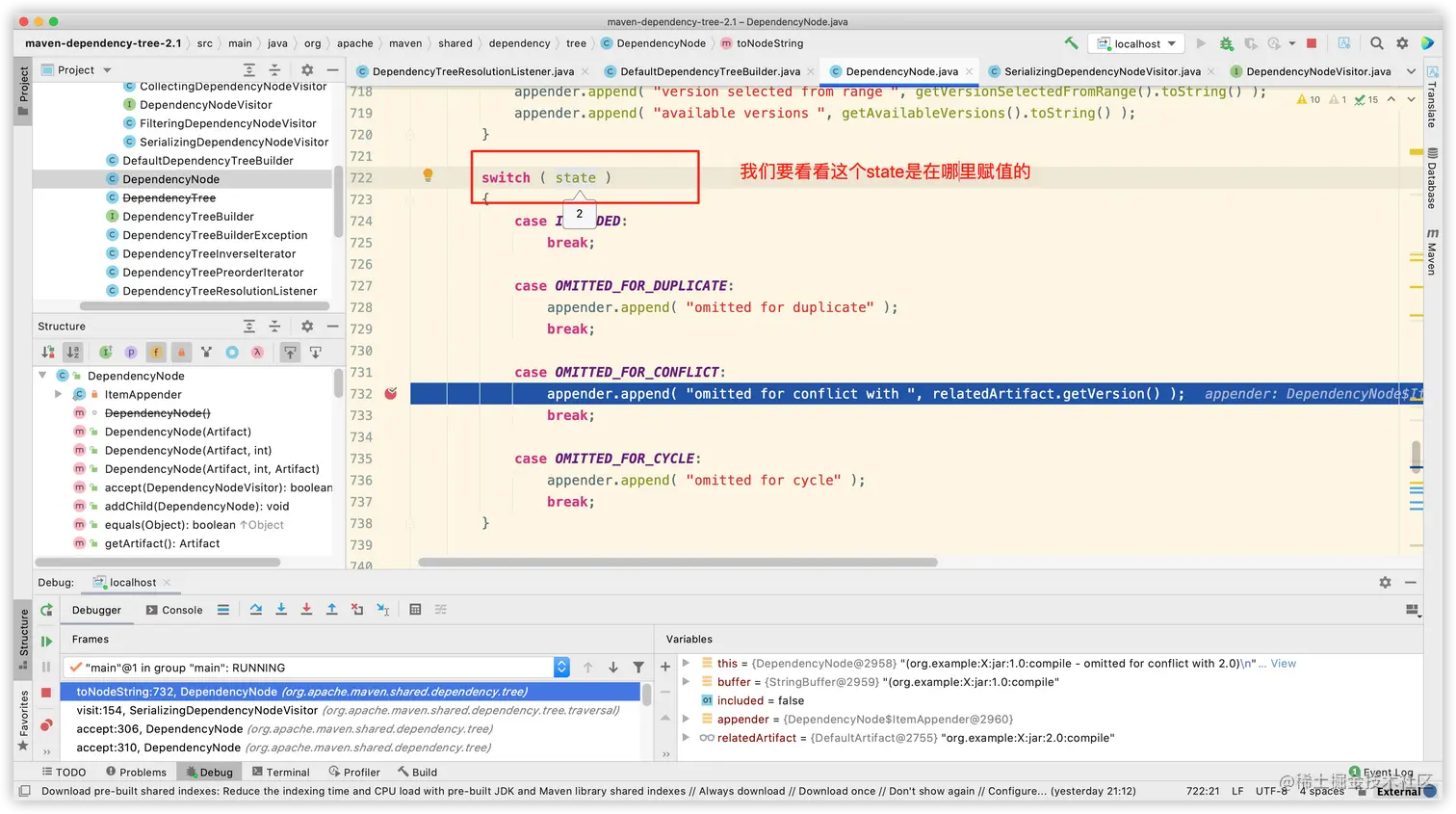Image resolution: width=1456 pixels, height=814 pixels.
Task: Open View Breakpoints double red circle icon
Action: [46, 724]
